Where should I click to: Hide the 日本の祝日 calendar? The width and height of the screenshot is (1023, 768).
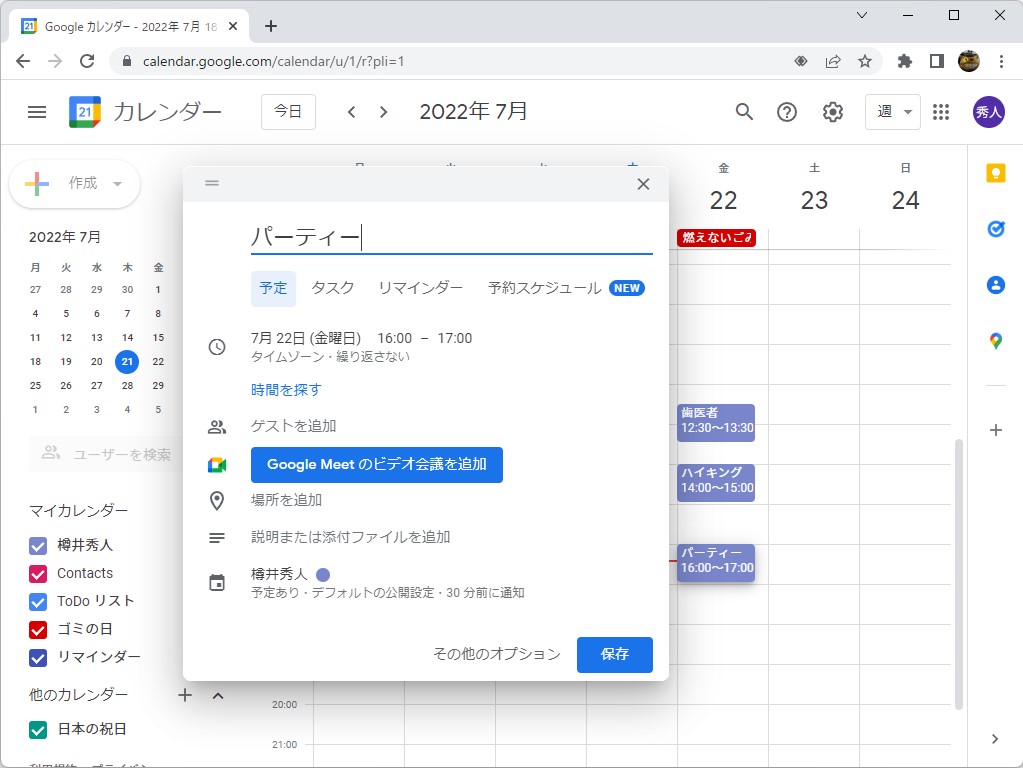37,730
